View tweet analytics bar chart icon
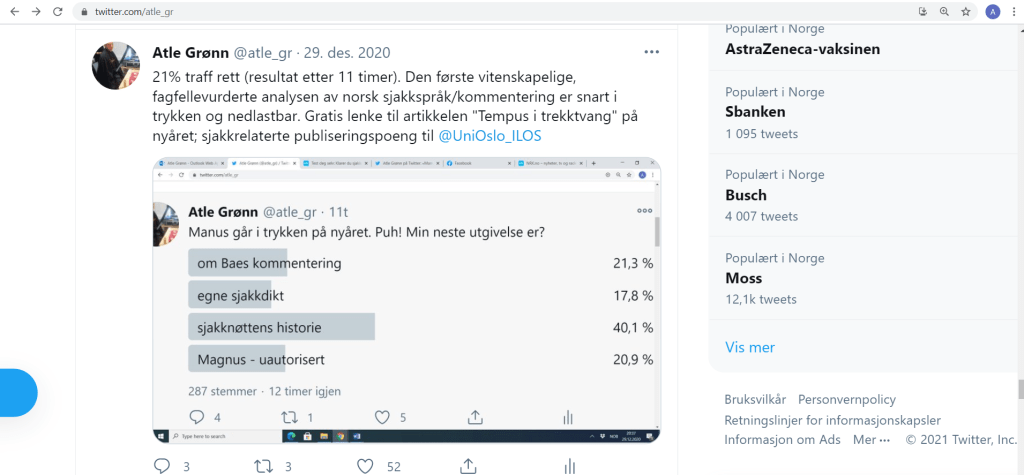1024x475 pixels. (x=569, y=465)
